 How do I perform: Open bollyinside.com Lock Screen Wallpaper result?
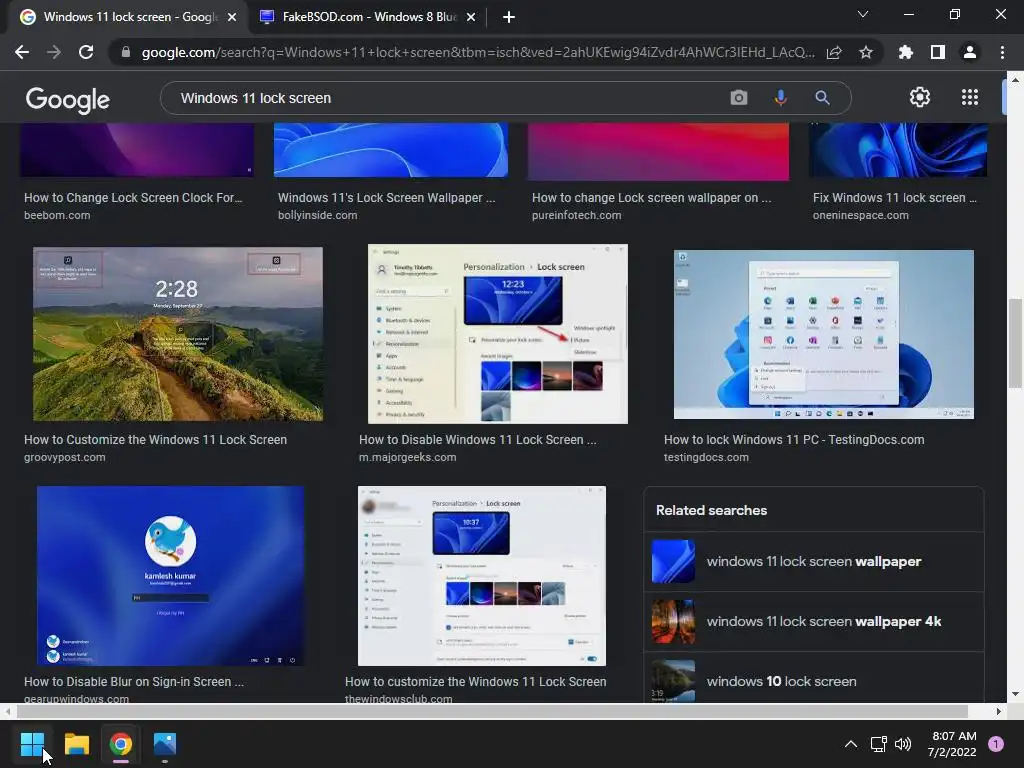tap(387, 198)
